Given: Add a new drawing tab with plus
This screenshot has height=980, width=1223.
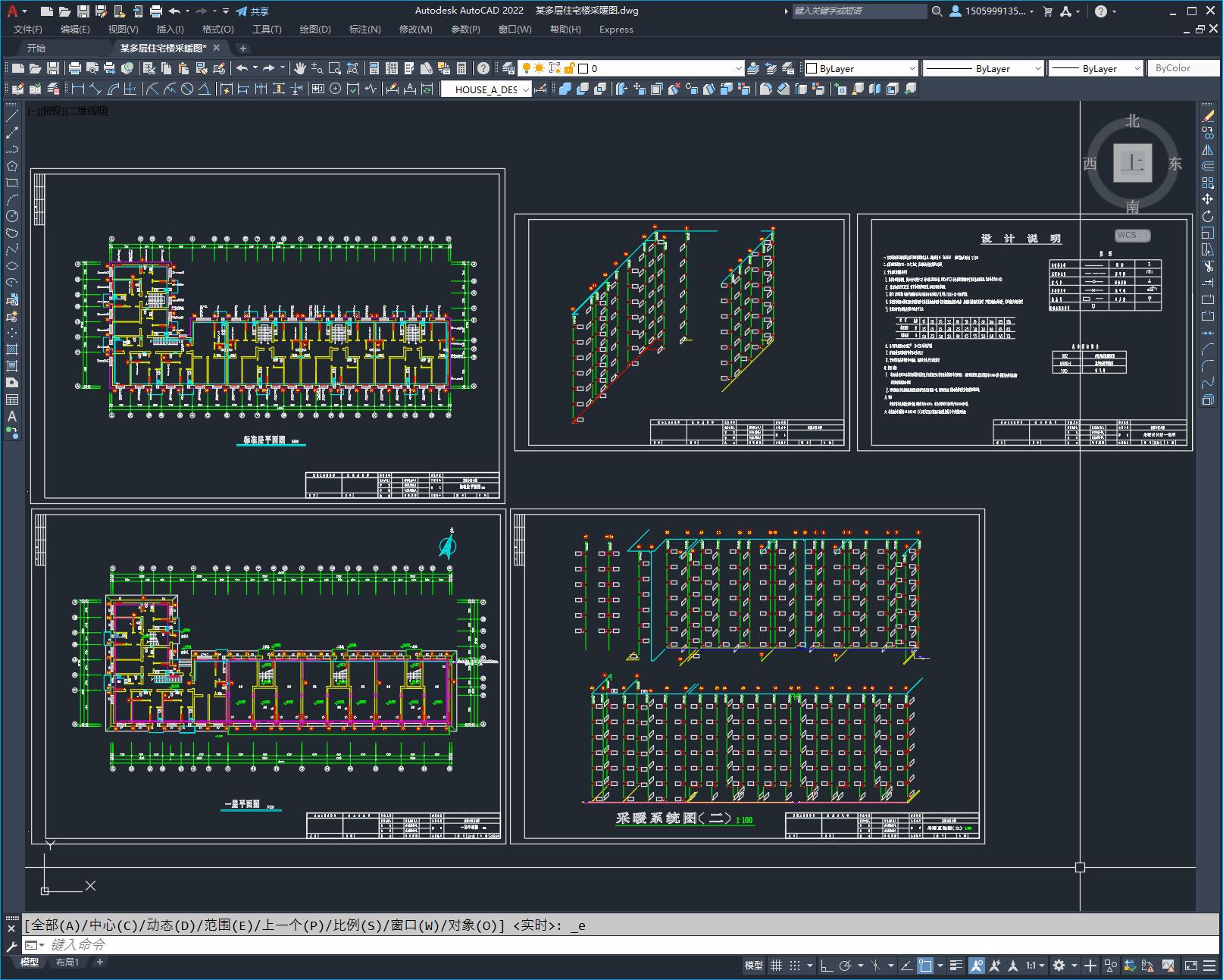Looking at the screenshot, I should [x=243, y=48].
